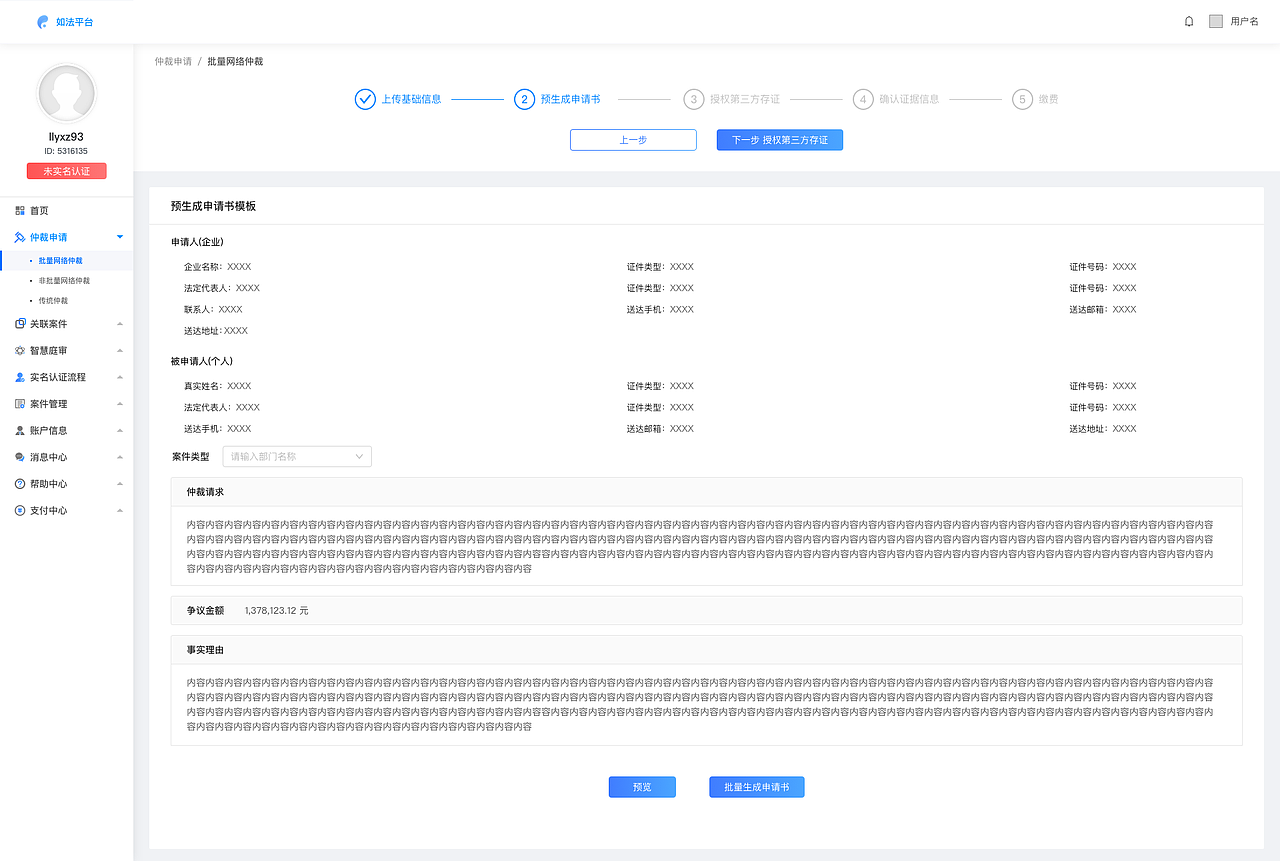1280x861 pixels.
Task: Click the 支付中心 icon
Action: click(x=20, y=510)
